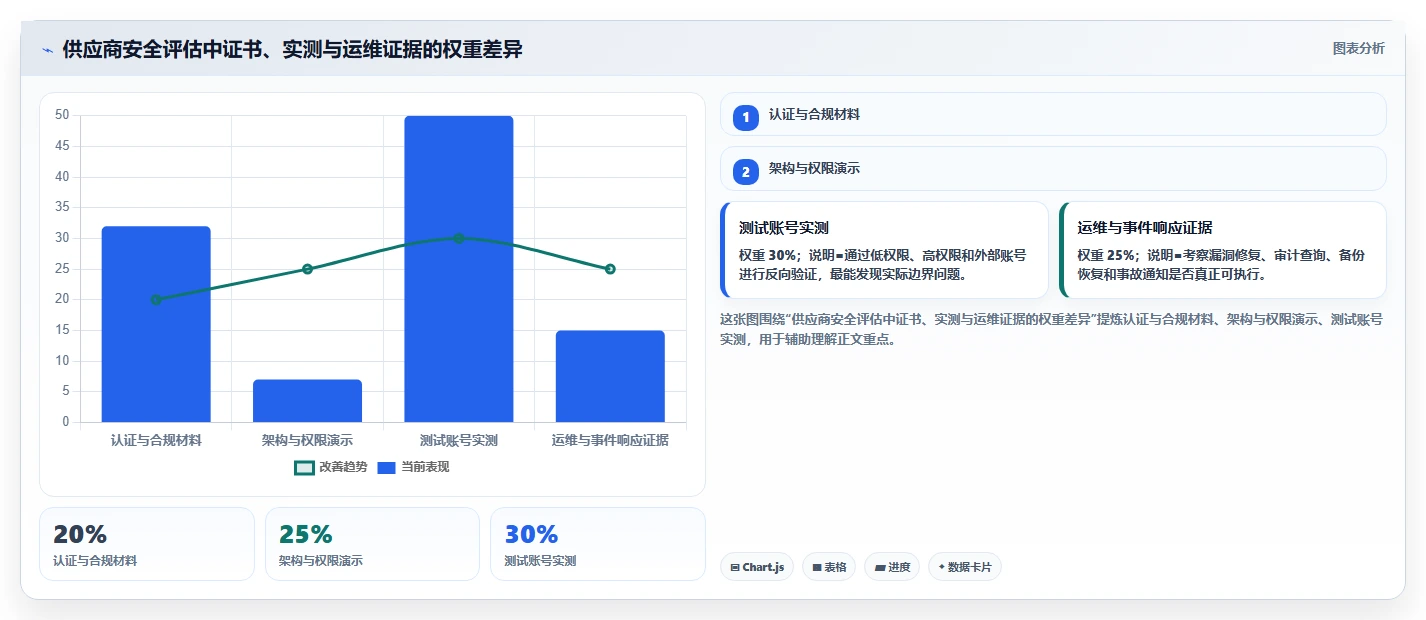This screenshot has height=620, width=1426.
Task: Click the 认证与合规材料 bar in chart
Action: [156, 324]
